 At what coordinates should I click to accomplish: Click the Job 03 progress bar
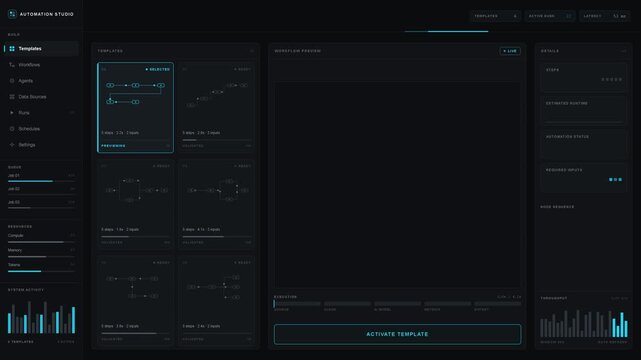(x=41, y=208)
